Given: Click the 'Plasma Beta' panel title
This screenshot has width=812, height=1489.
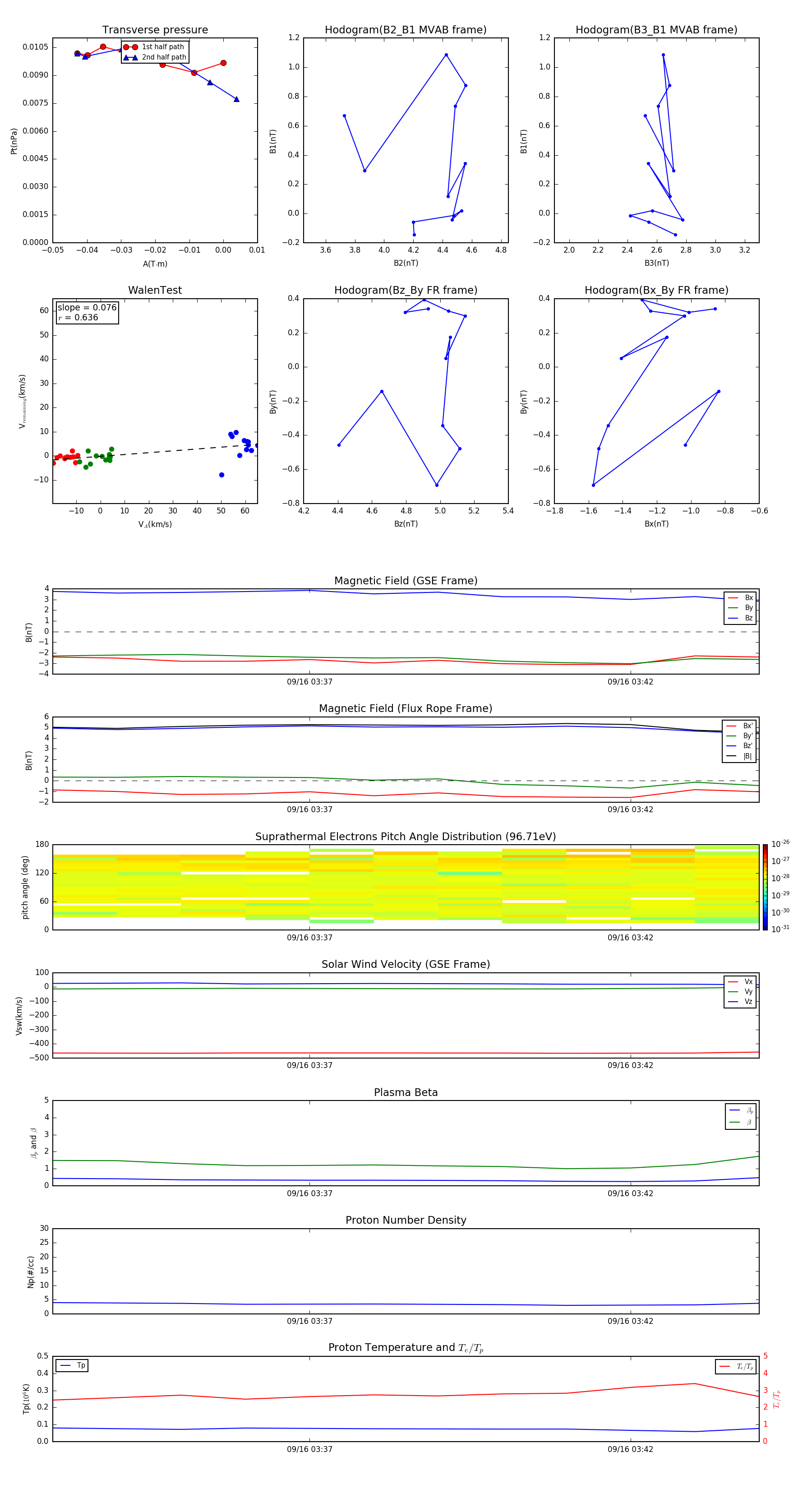Looking at the screenshot, I should pyautogui.click(x=406, y=1092).
